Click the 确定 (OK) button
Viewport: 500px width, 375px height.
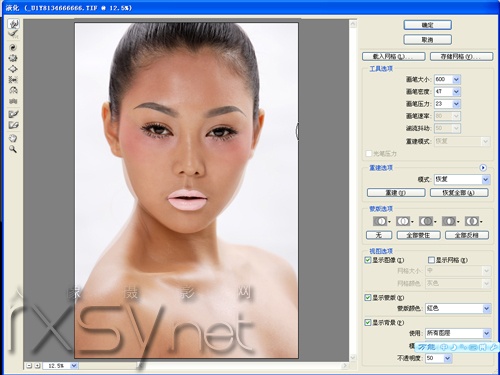point(428,25)
